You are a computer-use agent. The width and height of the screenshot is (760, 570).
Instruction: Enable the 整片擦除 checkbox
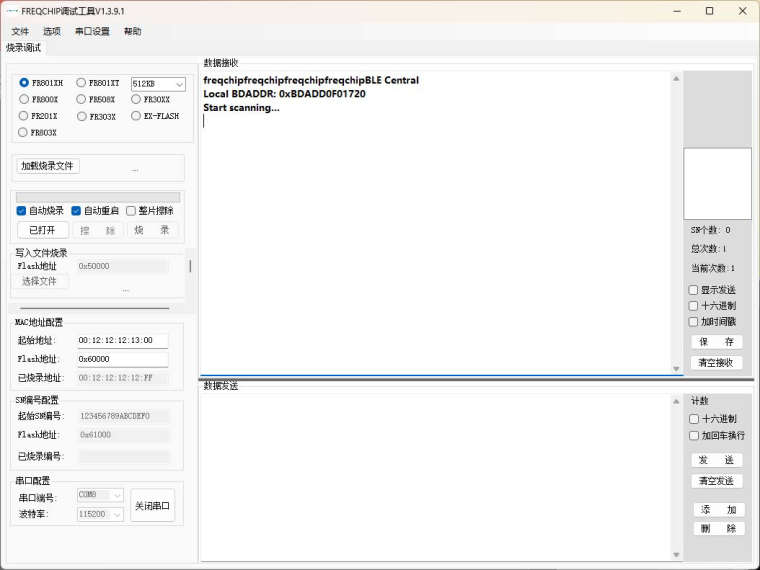tap(131, 211)
